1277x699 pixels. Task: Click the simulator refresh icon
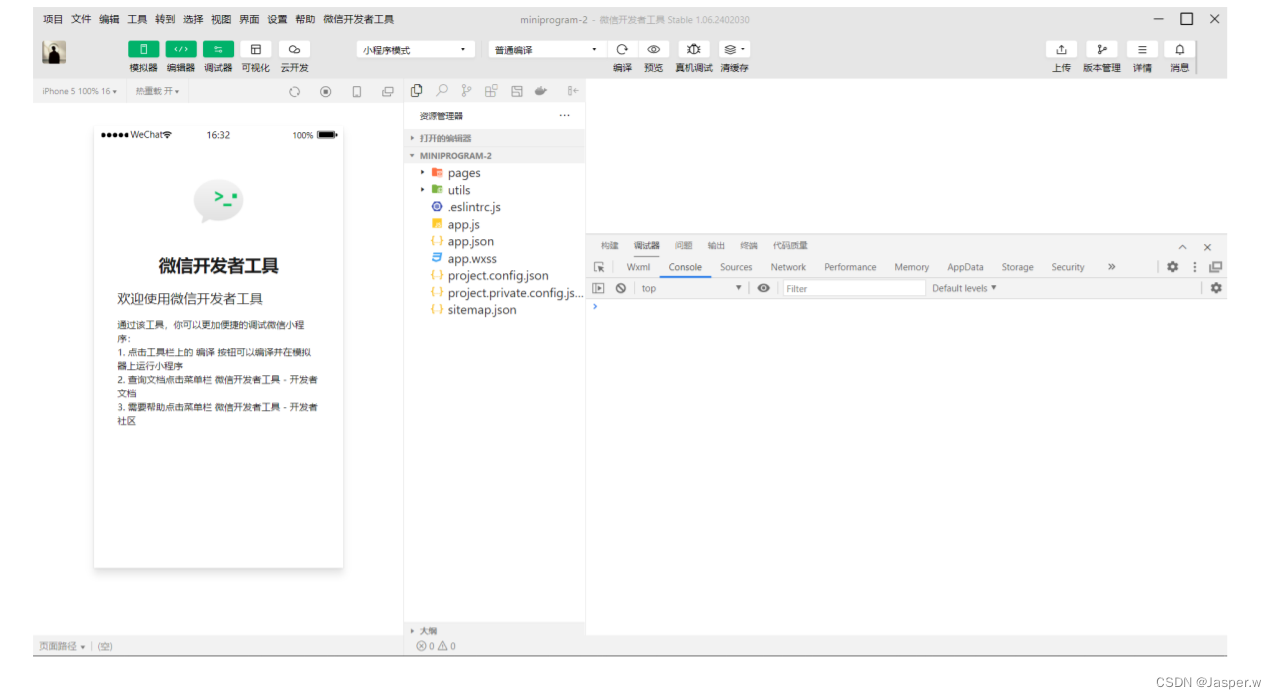point(295,92)
